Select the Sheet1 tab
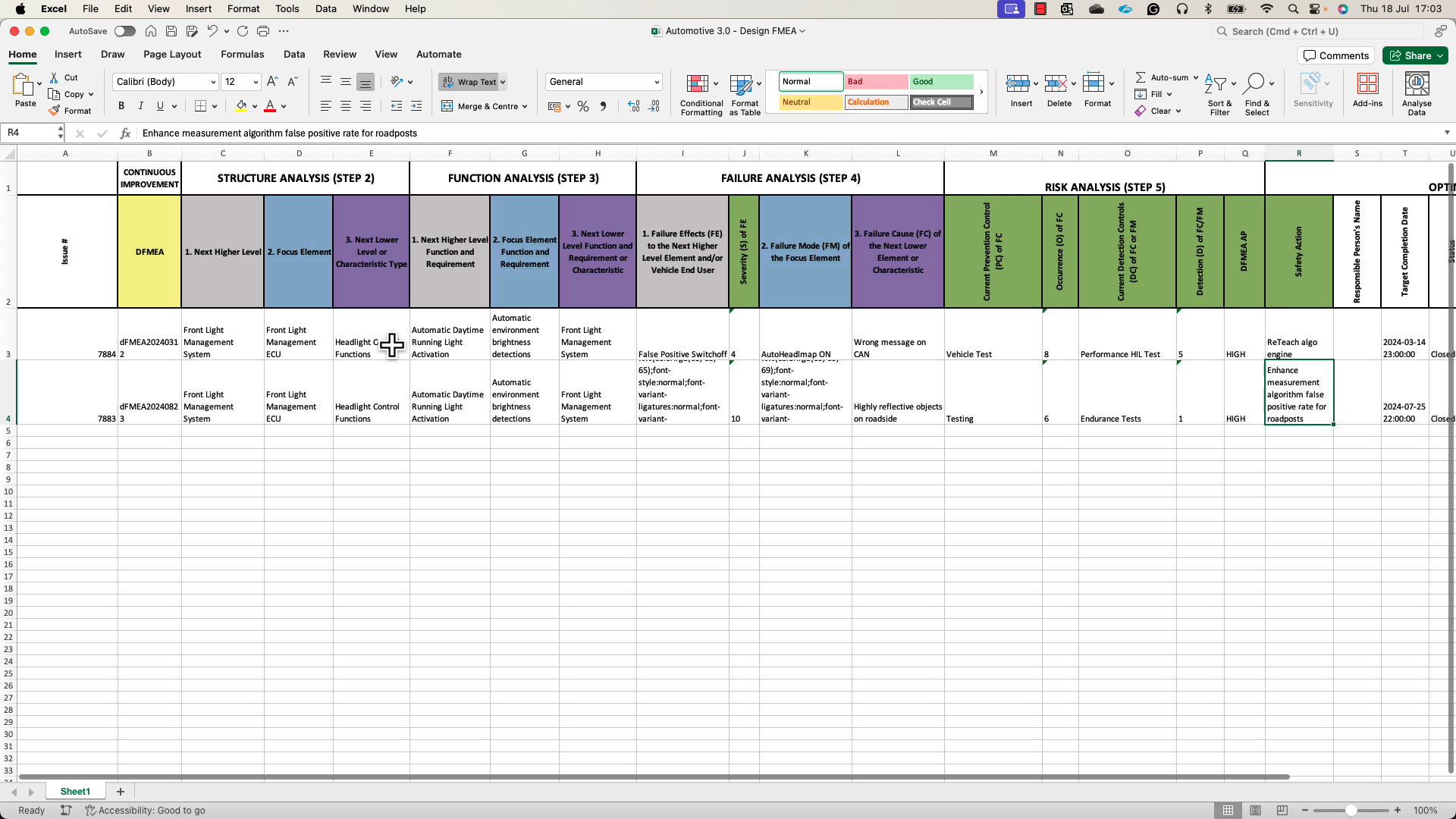 (x=75, y=791)
